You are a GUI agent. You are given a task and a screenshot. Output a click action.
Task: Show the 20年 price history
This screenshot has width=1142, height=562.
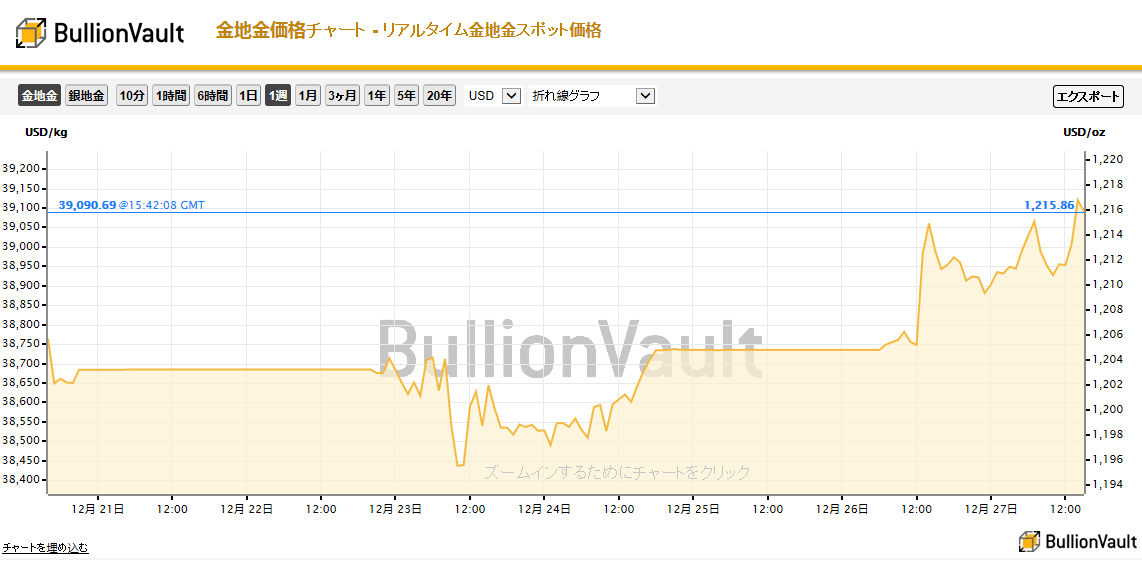439,95
